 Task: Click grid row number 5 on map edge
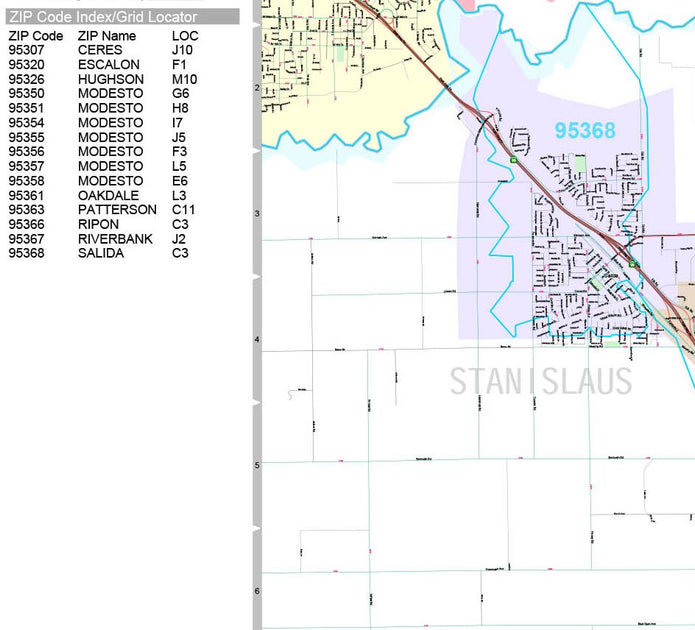pos(257,466)
